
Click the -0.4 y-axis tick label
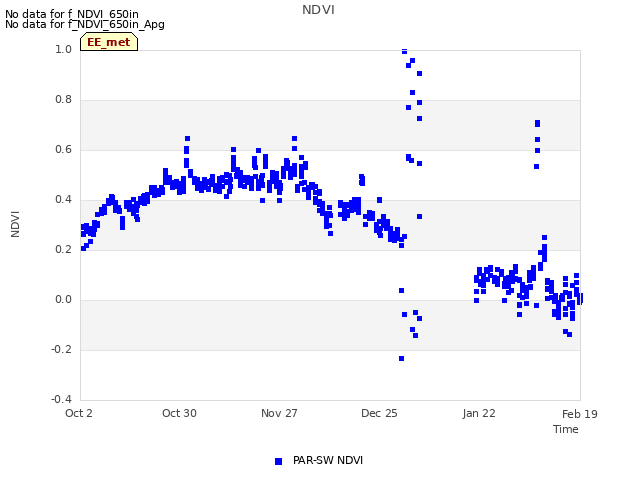[x=61, y=399]
